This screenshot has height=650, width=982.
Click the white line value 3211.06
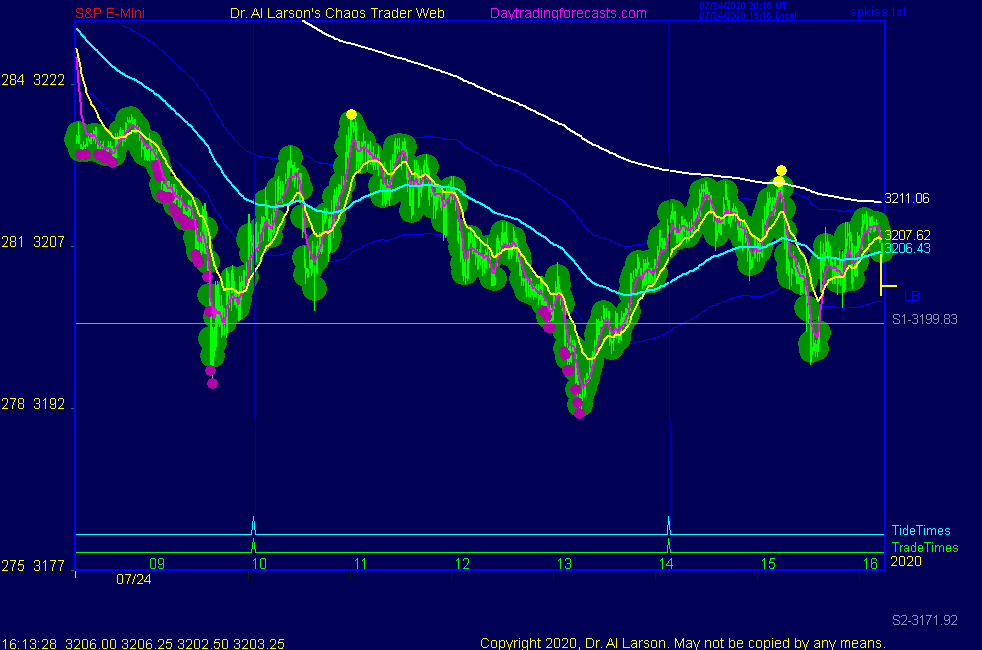[x=907, y=199]
